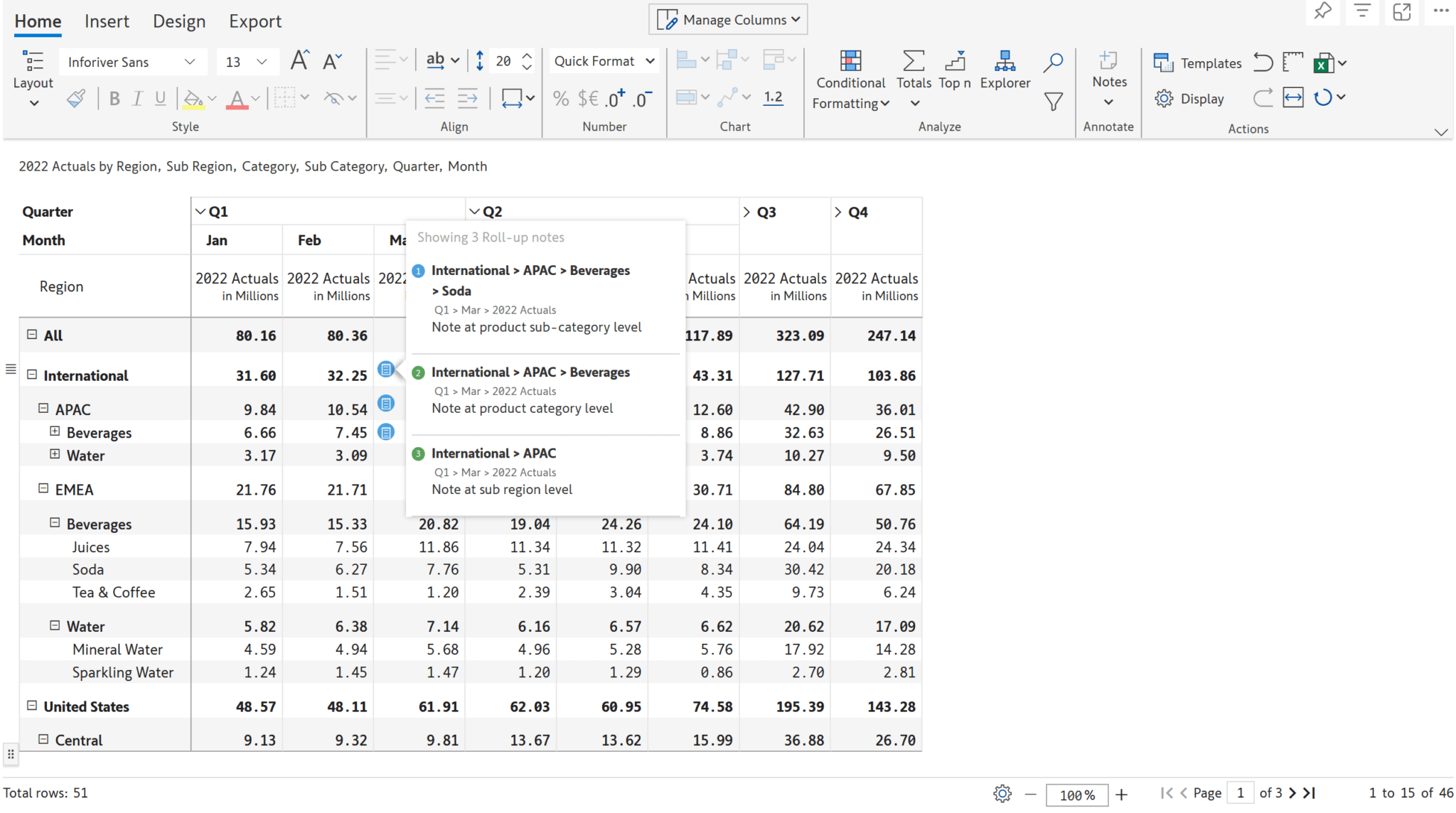
Task: Jump to the last page
Action: click(1310, 793)
